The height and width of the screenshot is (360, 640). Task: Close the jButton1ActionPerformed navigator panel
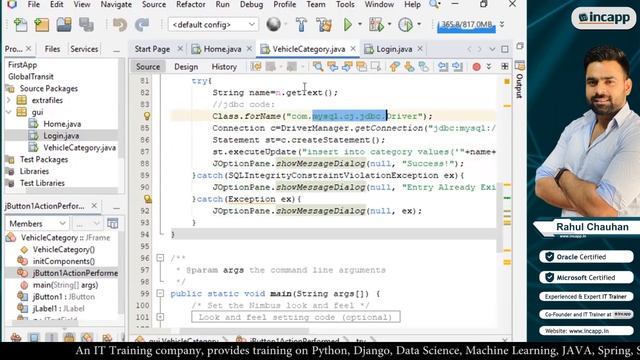(x=94, y=206)
